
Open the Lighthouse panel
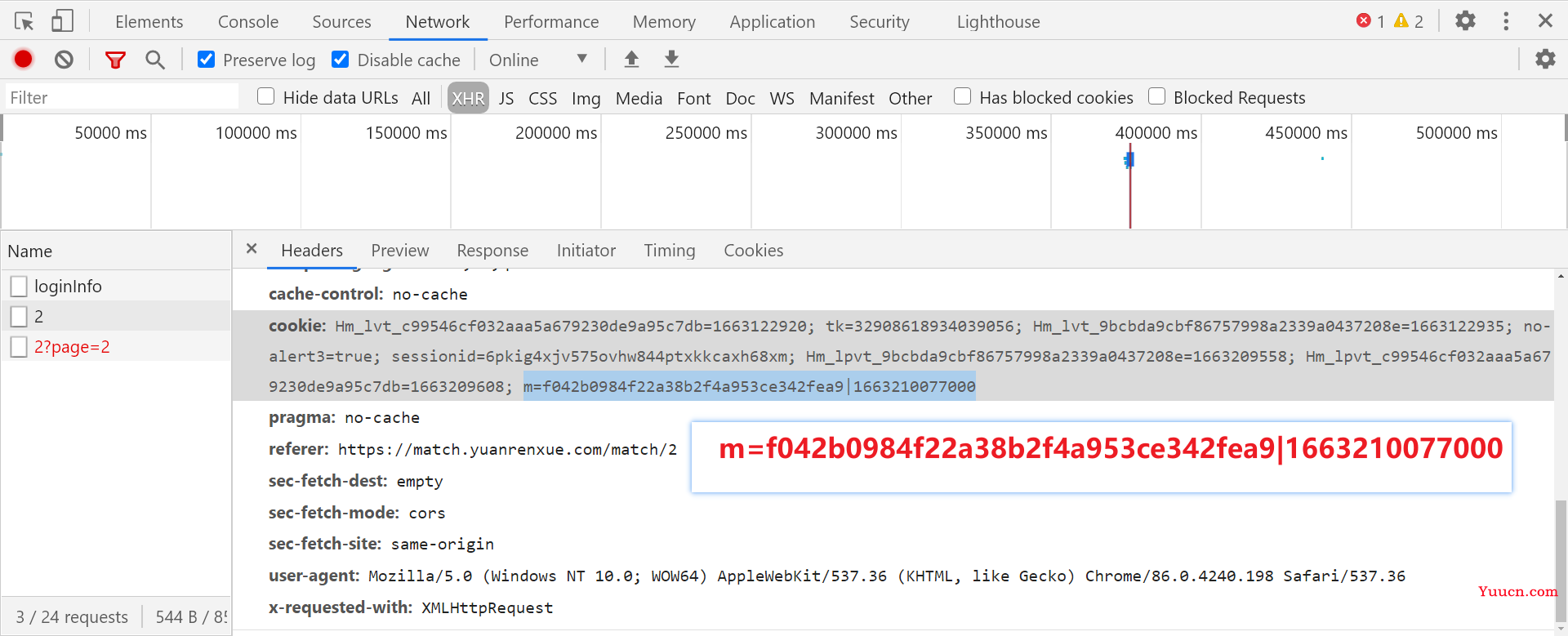(999, 21)
